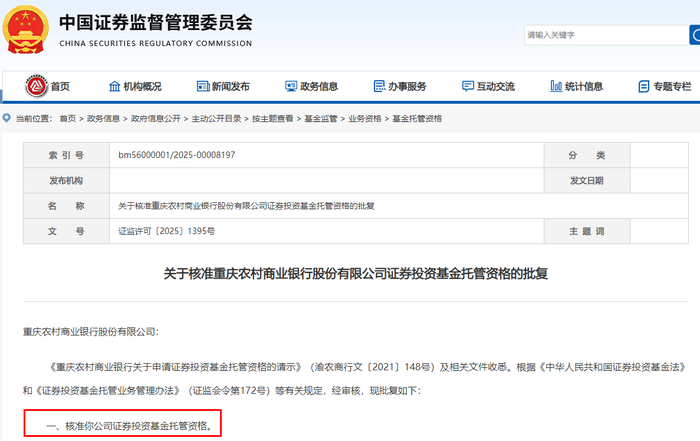
Task: Click the 发布机构 table label
Action: tap(66, 181)
